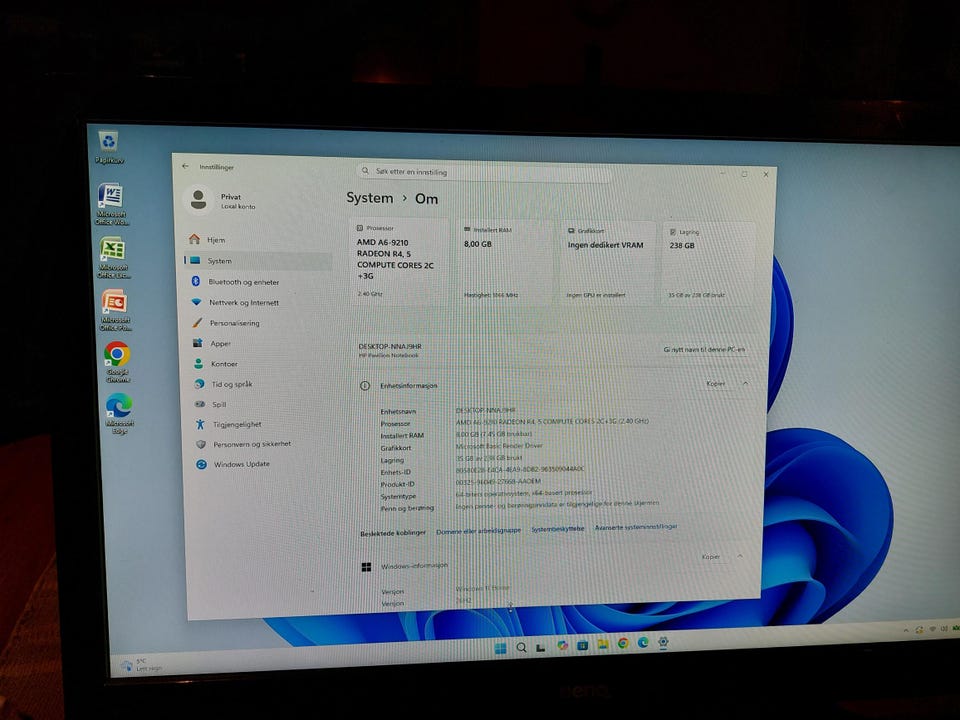Open the Google Chrome desktop shortcut
Image resolution: width=960 pixels, height=720 pixels.
(117, 362)
